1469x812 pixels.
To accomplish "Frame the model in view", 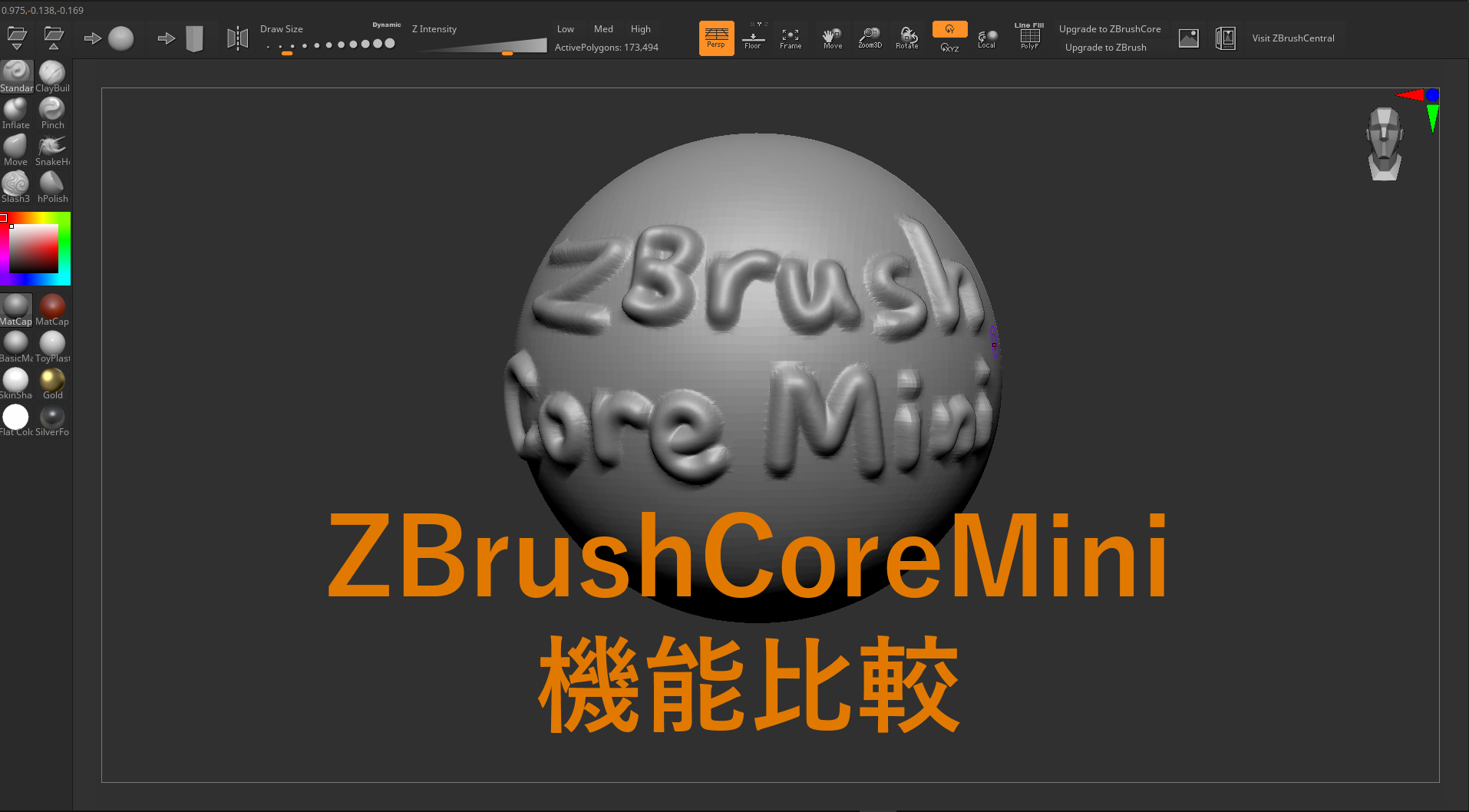I will click(791, 38).
